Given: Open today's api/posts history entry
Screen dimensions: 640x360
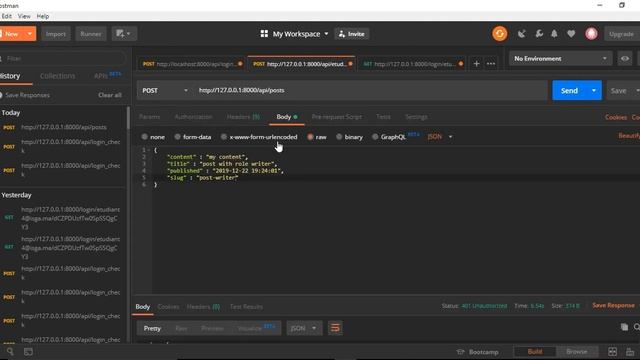Looking at the screenshot, I should pos(64,127).
